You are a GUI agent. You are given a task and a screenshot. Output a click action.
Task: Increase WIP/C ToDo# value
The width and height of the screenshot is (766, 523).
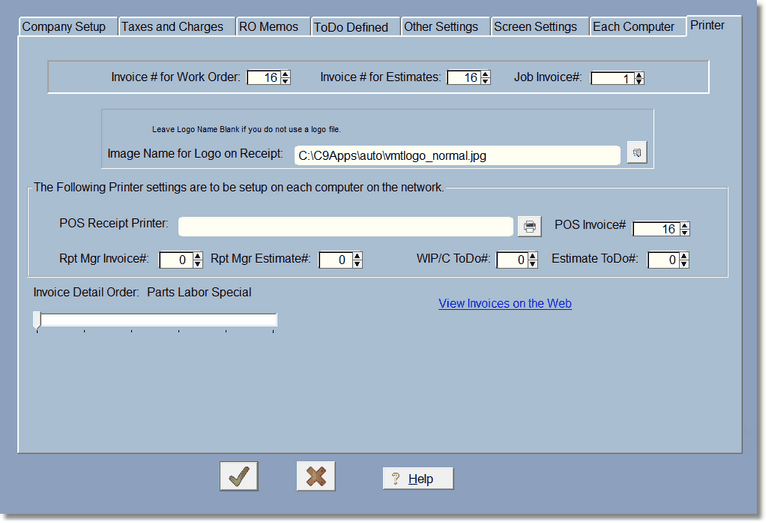point(533,256)
